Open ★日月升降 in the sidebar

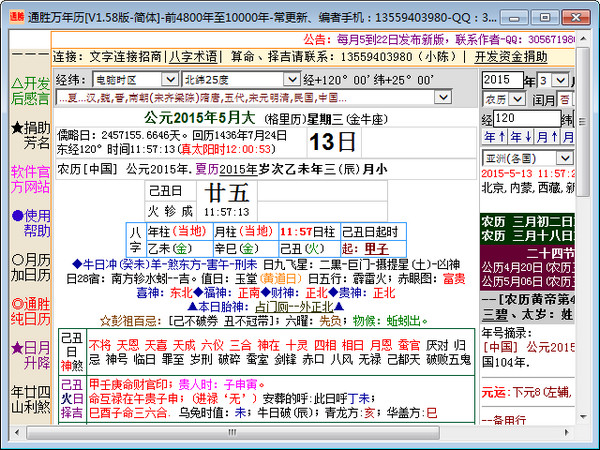29,355
